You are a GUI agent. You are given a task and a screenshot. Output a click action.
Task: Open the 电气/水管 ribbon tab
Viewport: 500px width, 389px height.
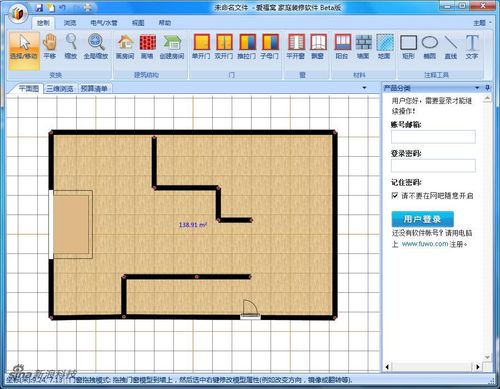click(104, 23)
